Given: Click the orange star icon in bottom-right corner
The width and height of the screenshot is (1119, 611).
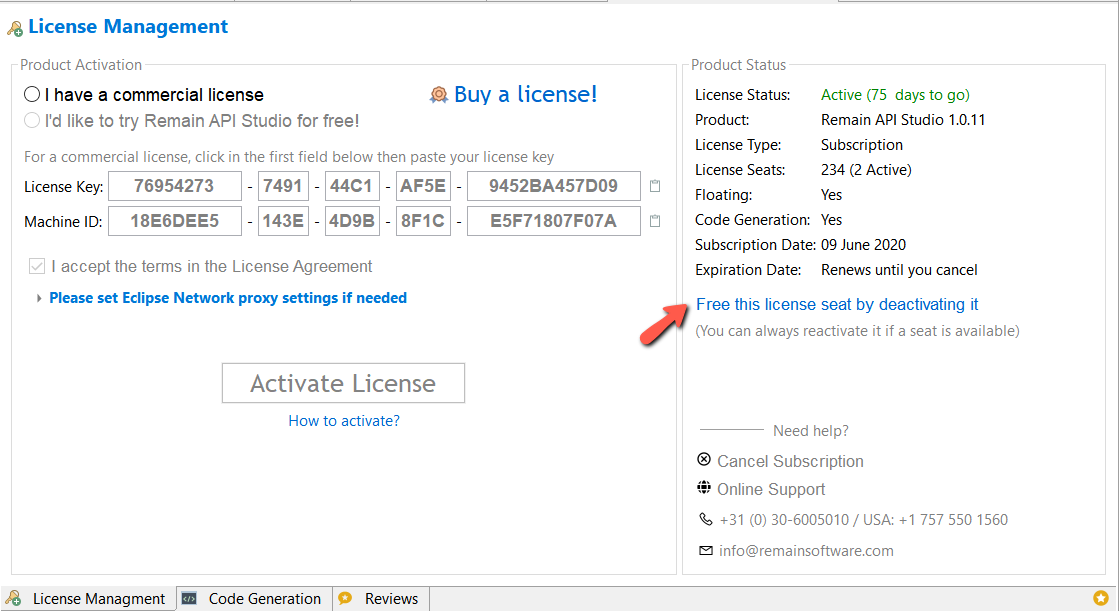Looking at the screenshot, I should (x=1100, y=598).
